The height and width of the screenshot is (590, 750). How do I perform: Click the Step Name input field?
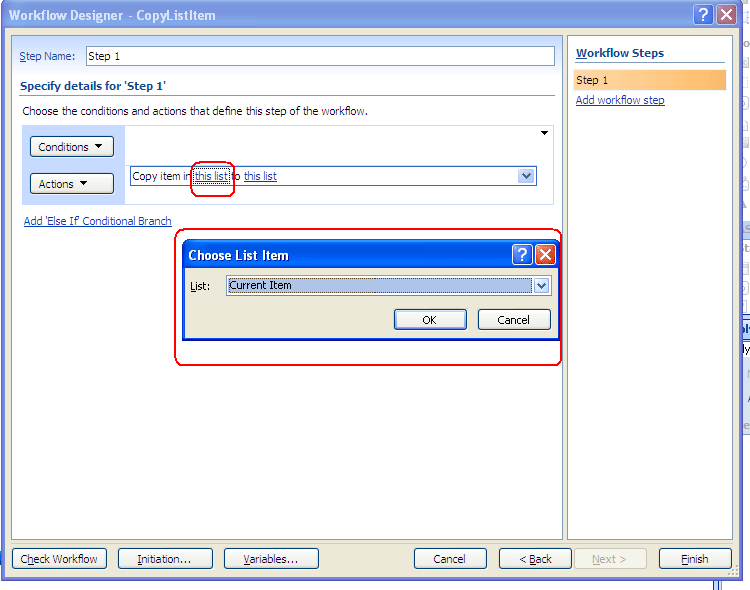click(320, 56)
